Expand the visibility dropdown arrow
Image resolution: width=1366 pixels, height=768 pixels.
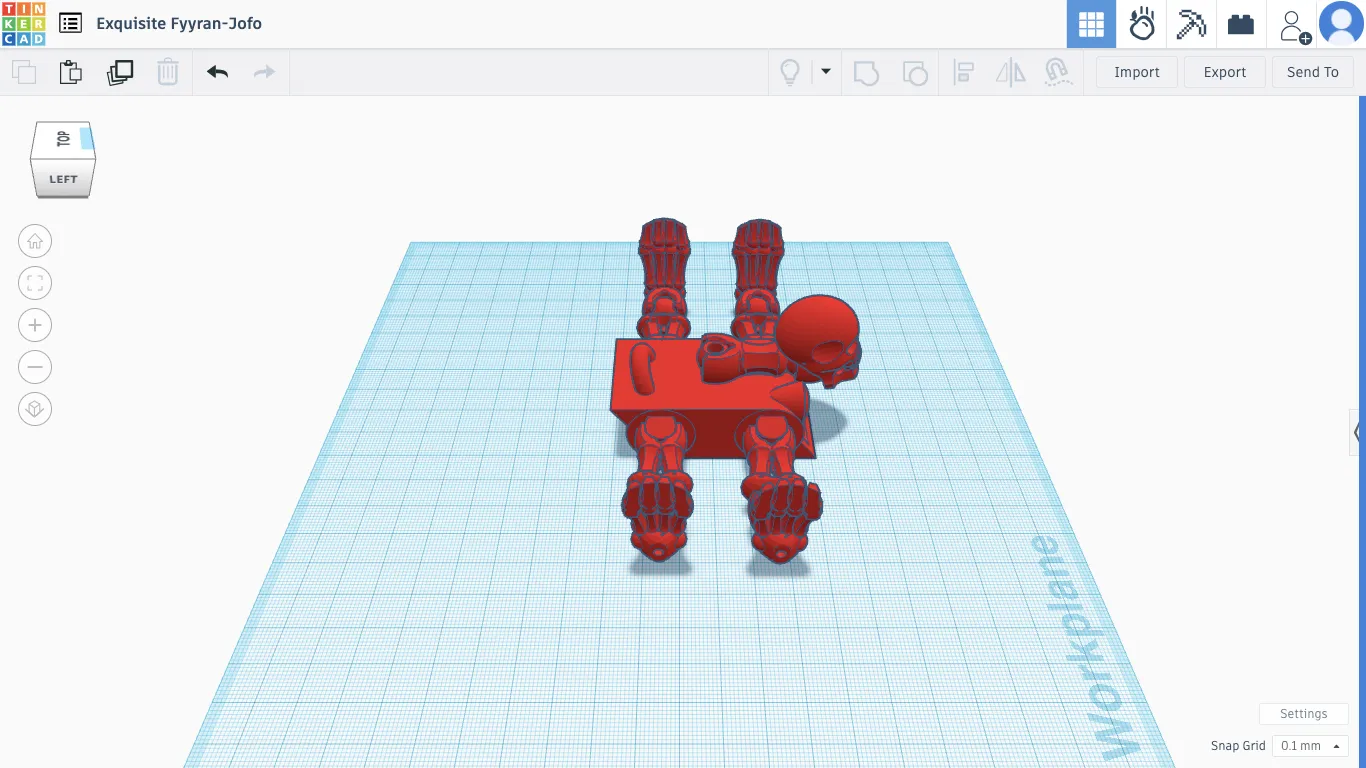(826, 71)
